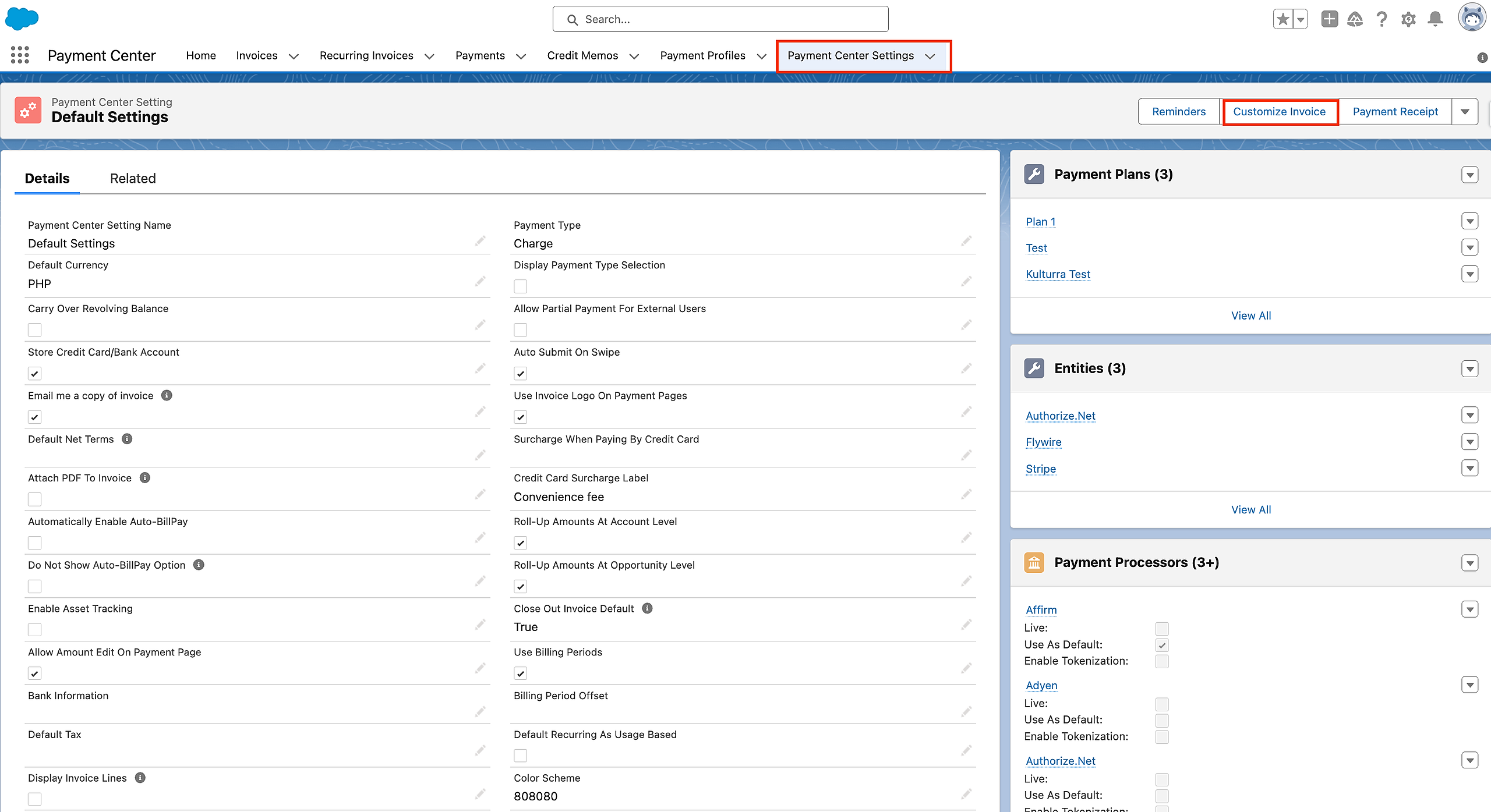
Task: Open the Home navigation tab
Action: 201,55
